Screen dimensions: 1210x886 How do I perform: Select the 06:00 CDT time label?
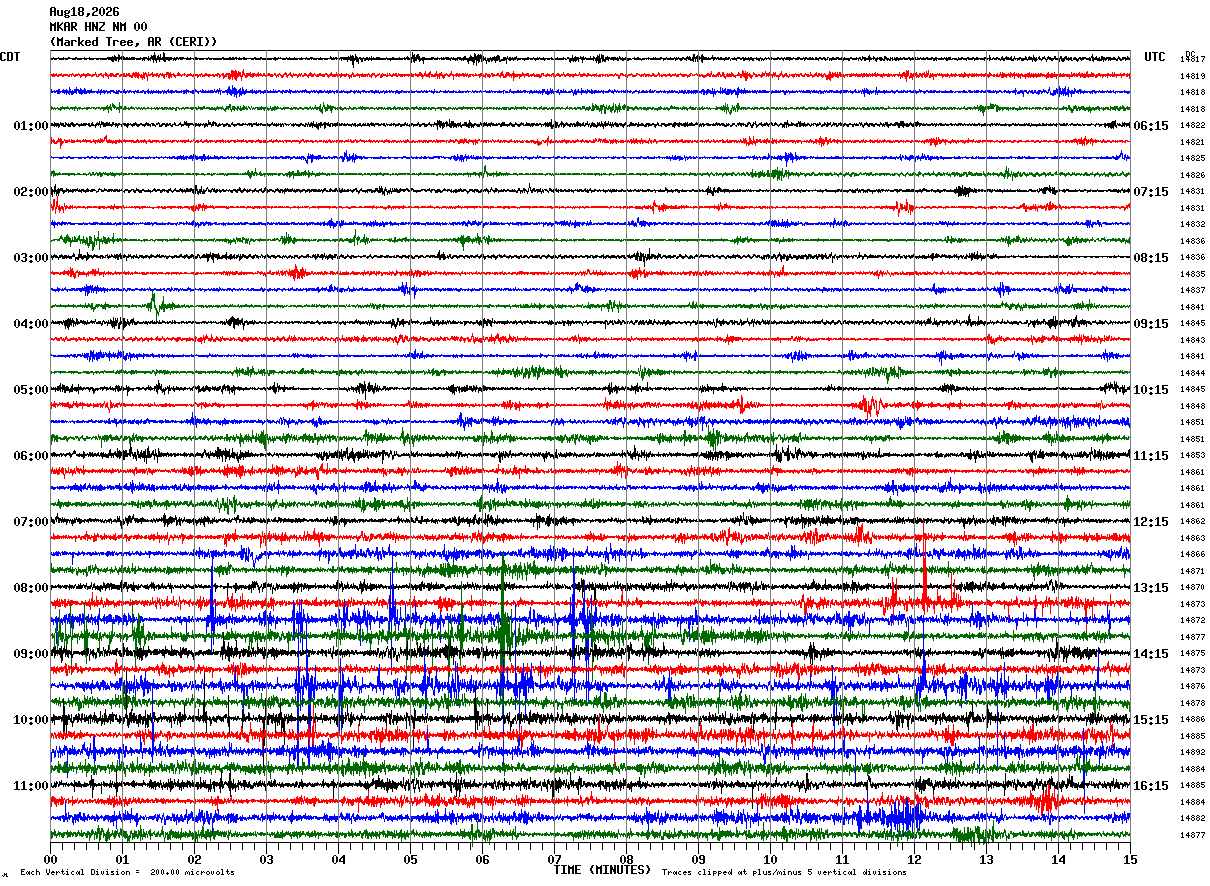[x=30, y=456]
